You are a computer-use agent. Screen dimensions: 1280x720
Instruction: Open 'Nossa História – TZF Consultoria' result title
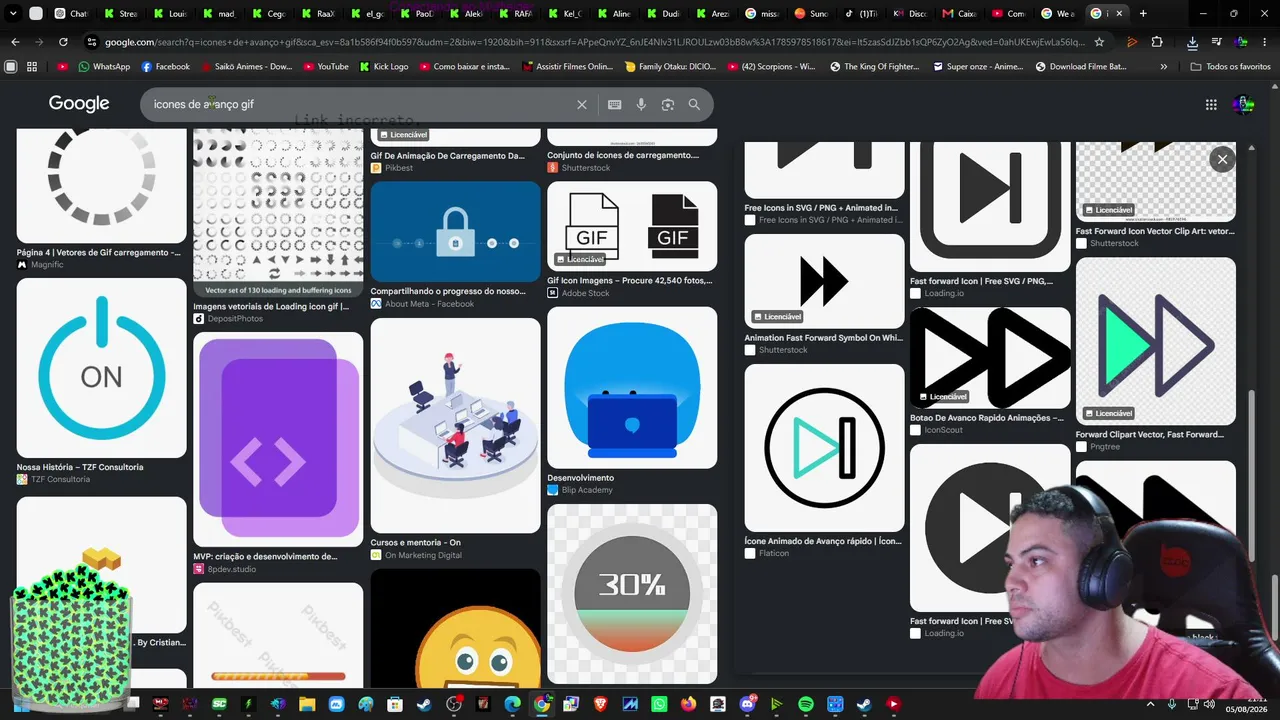(80, 467)
